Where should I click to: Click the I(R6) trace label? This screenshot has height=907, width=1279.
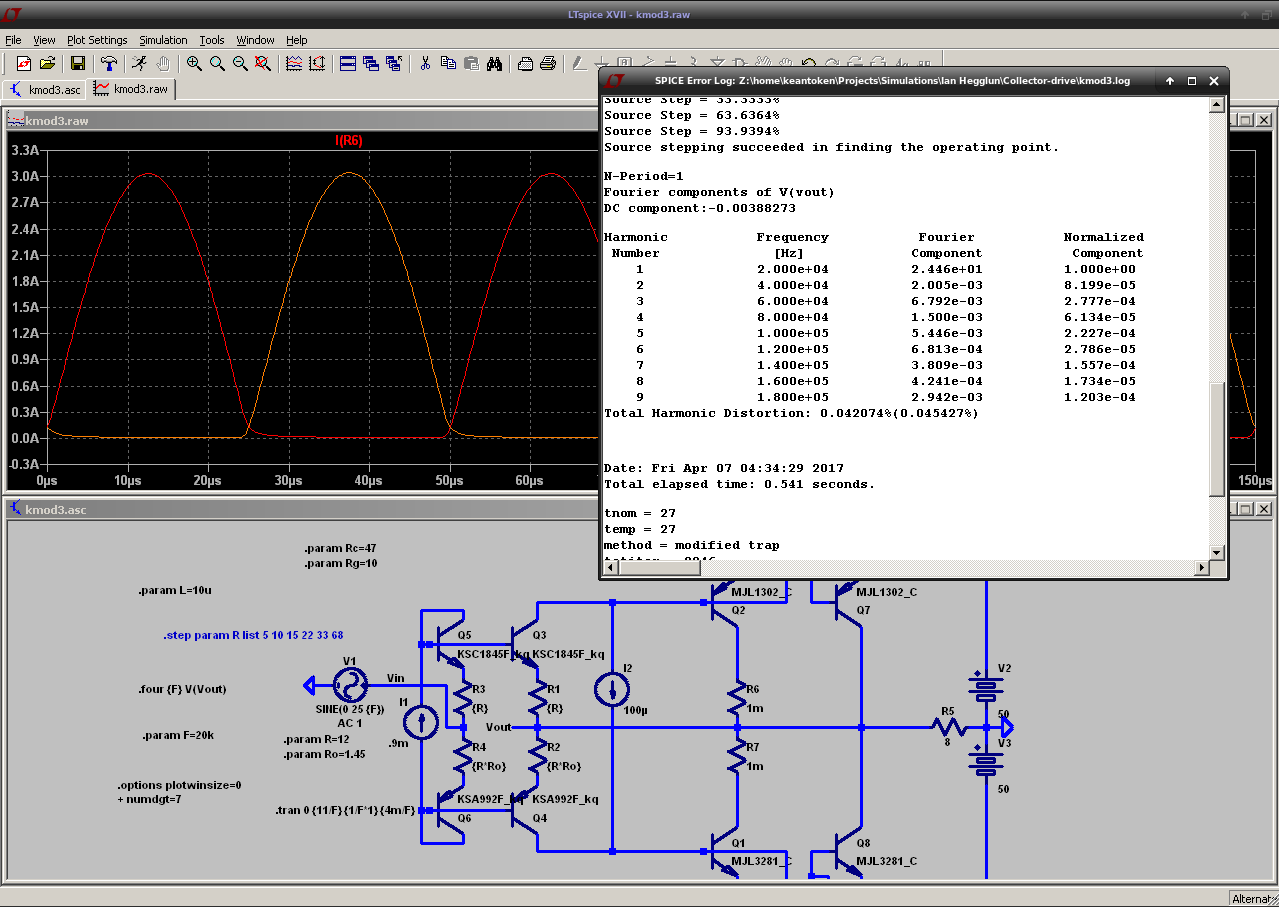349,141
